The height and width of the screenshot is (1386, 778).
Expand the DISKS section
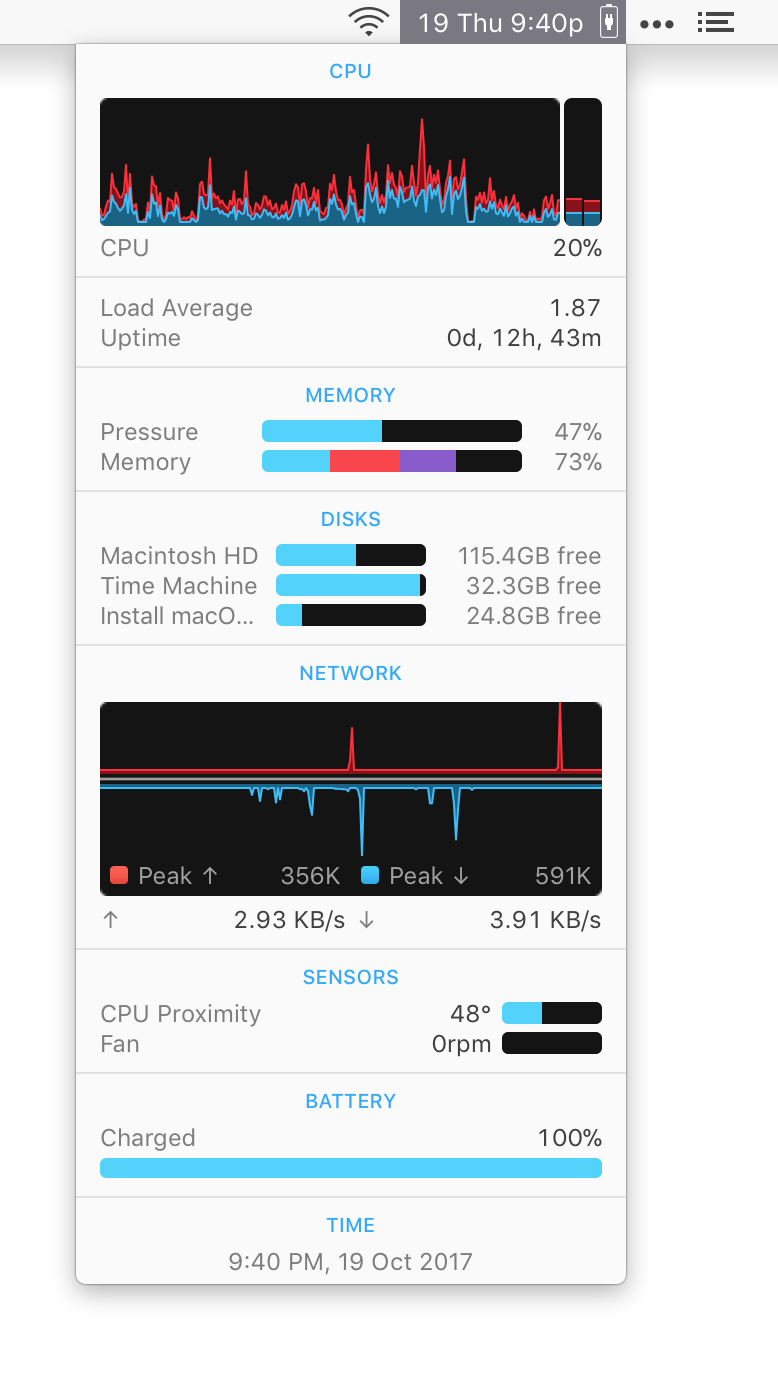(350, 519)
